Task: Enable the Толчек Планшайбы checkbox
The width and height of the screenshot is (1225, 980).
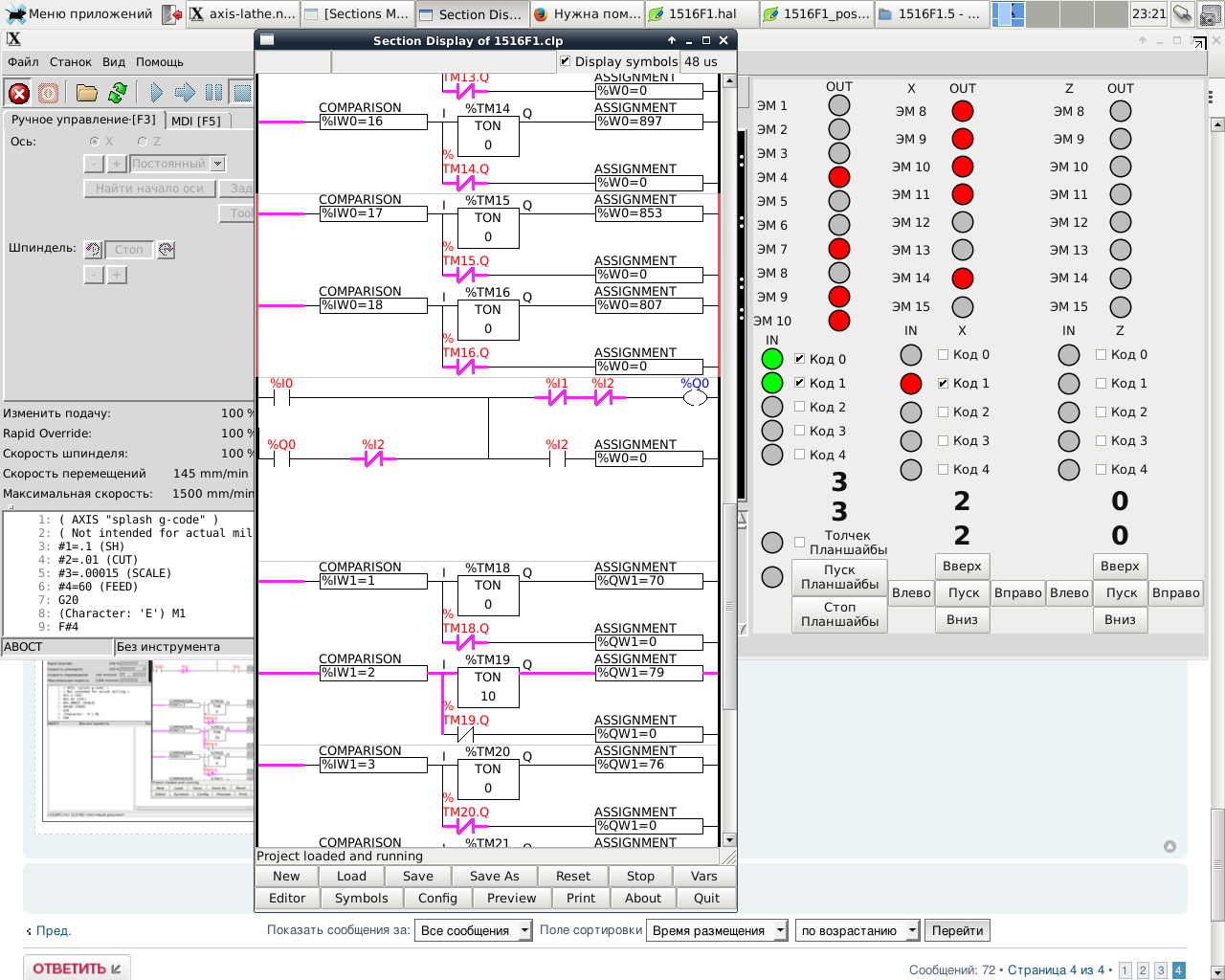Action: click(799, 543)
